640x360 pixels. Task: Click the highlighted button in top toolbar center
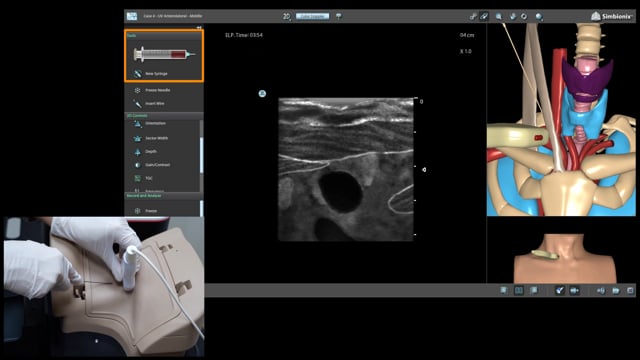tap(312, 16)
